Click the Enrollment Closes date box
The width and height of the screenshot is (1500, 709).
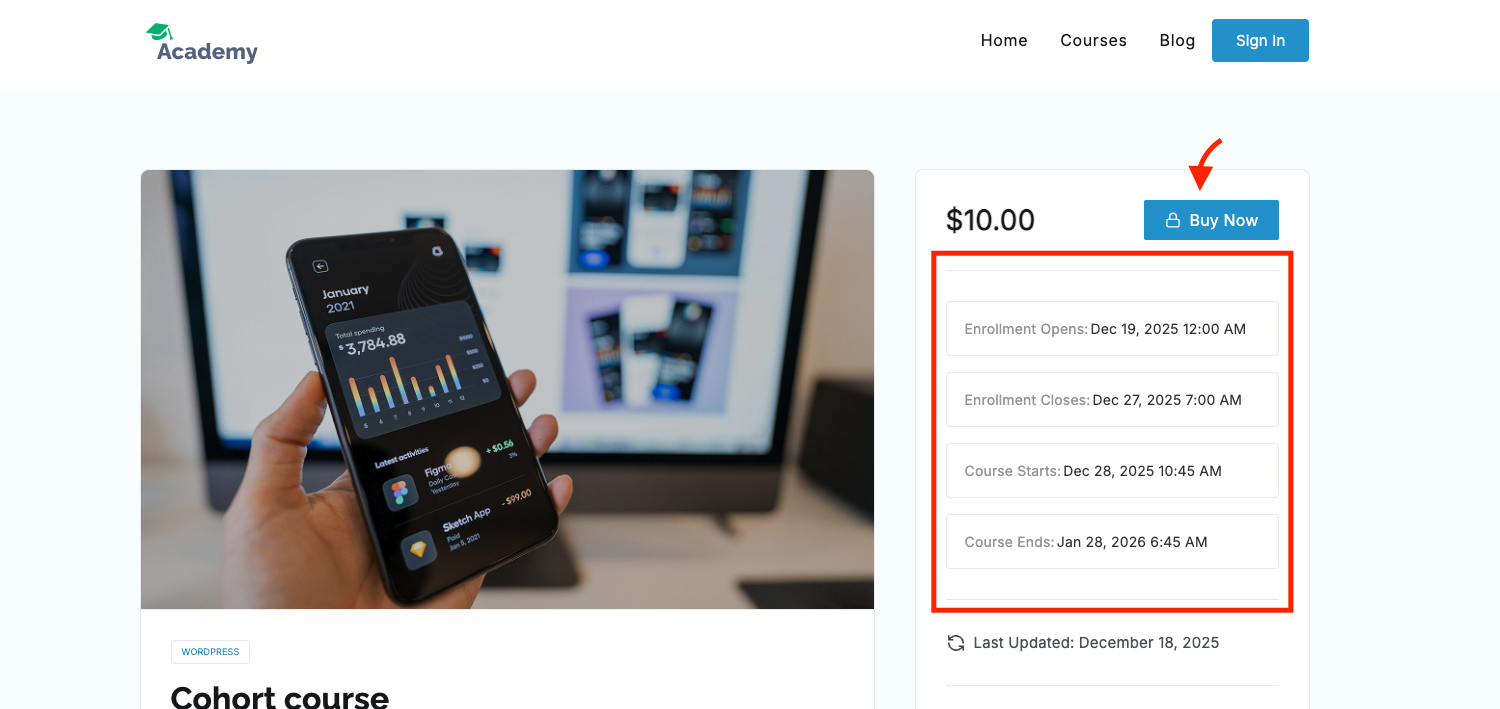pos(1112,400)
